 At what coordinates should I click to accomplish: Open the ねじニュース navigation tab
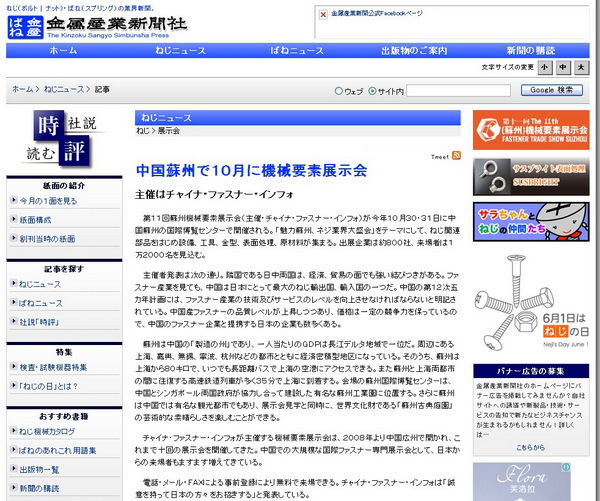[x=181, y=50]
